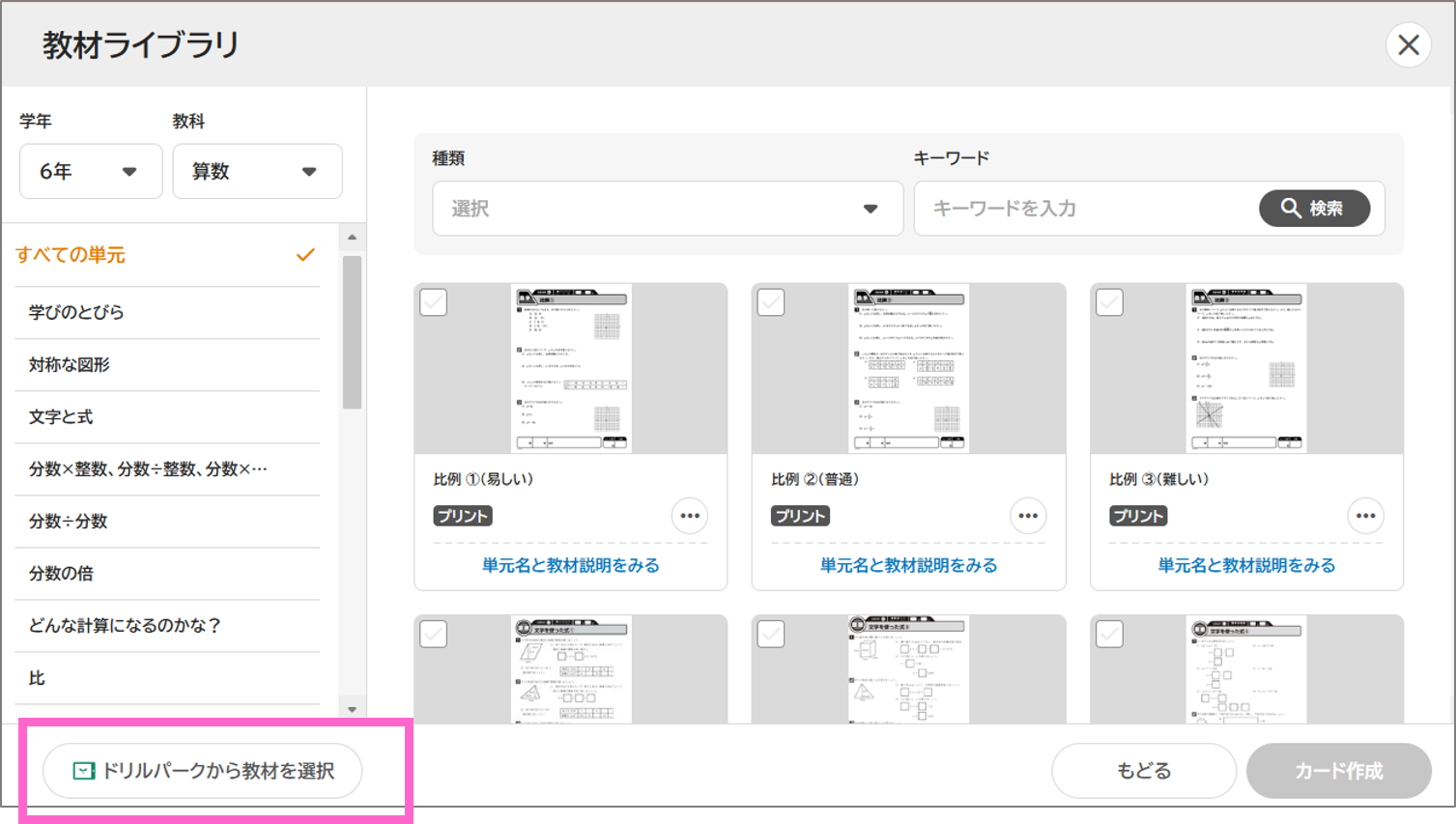
Task: Select すべての単元 in the unit list
Action: 167,255
